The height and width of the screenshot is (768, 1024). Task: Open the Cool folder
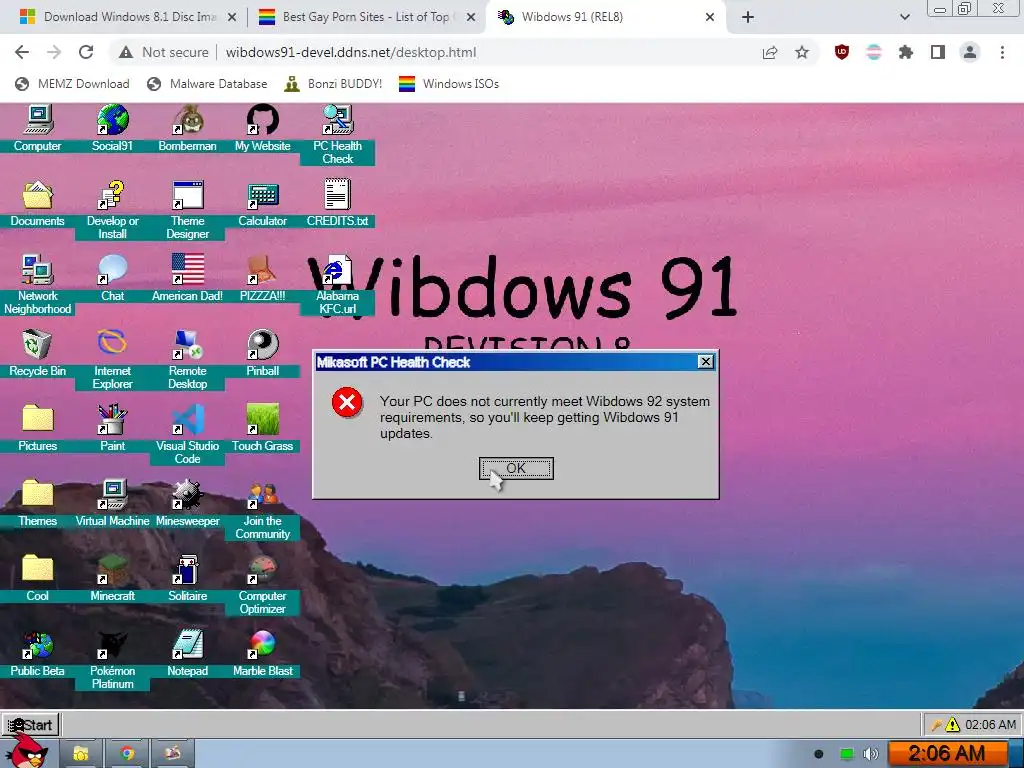37,579
